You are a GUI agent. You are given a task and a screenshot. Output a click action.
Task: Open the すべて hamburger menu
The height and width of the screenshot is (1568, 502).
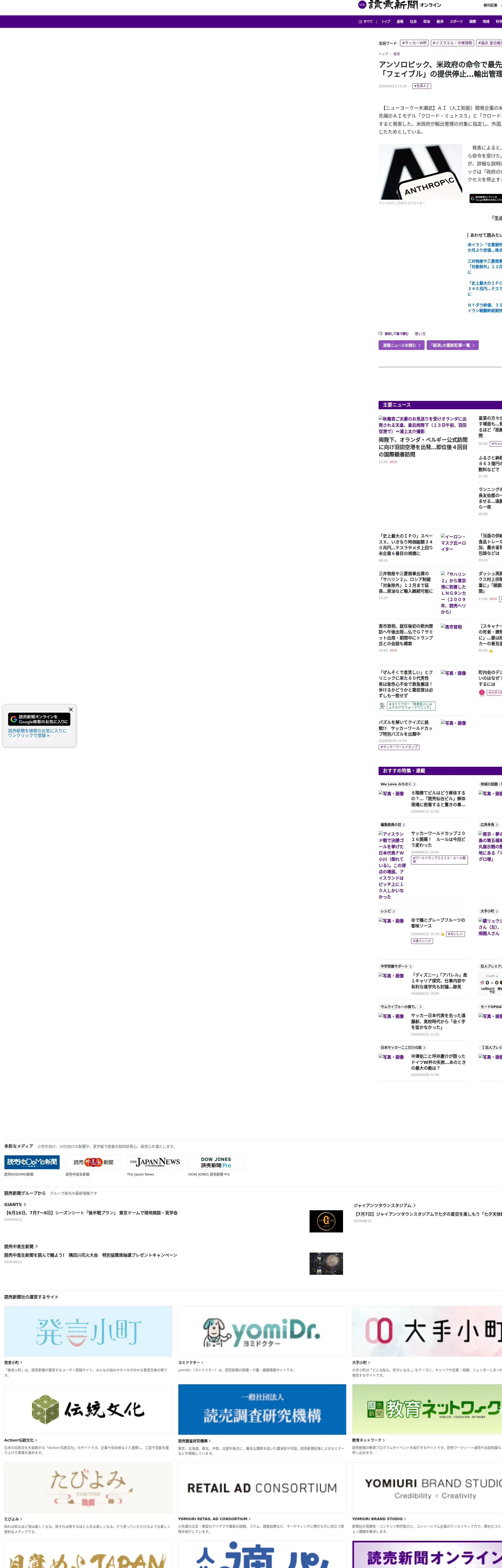click(366, 21)
